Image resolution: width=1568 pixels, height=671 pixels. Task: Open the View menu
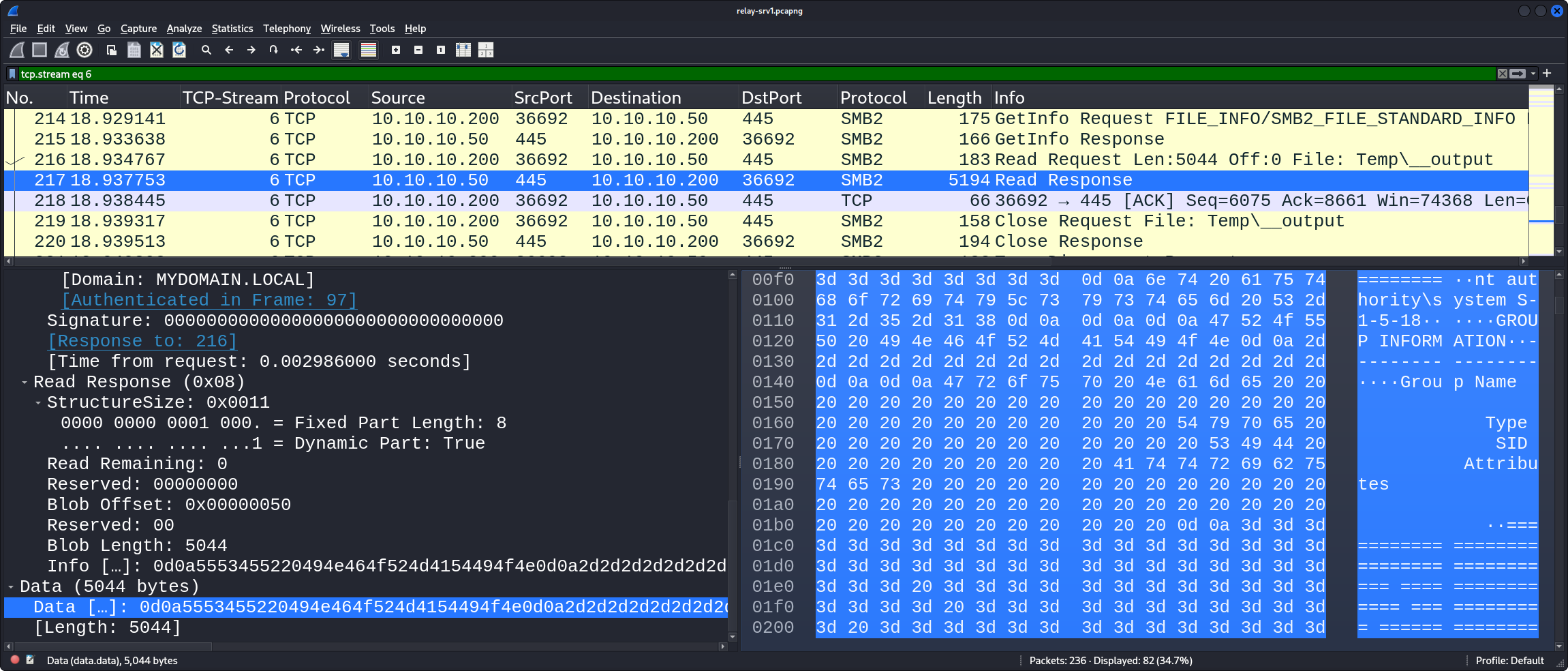point(76,29)
